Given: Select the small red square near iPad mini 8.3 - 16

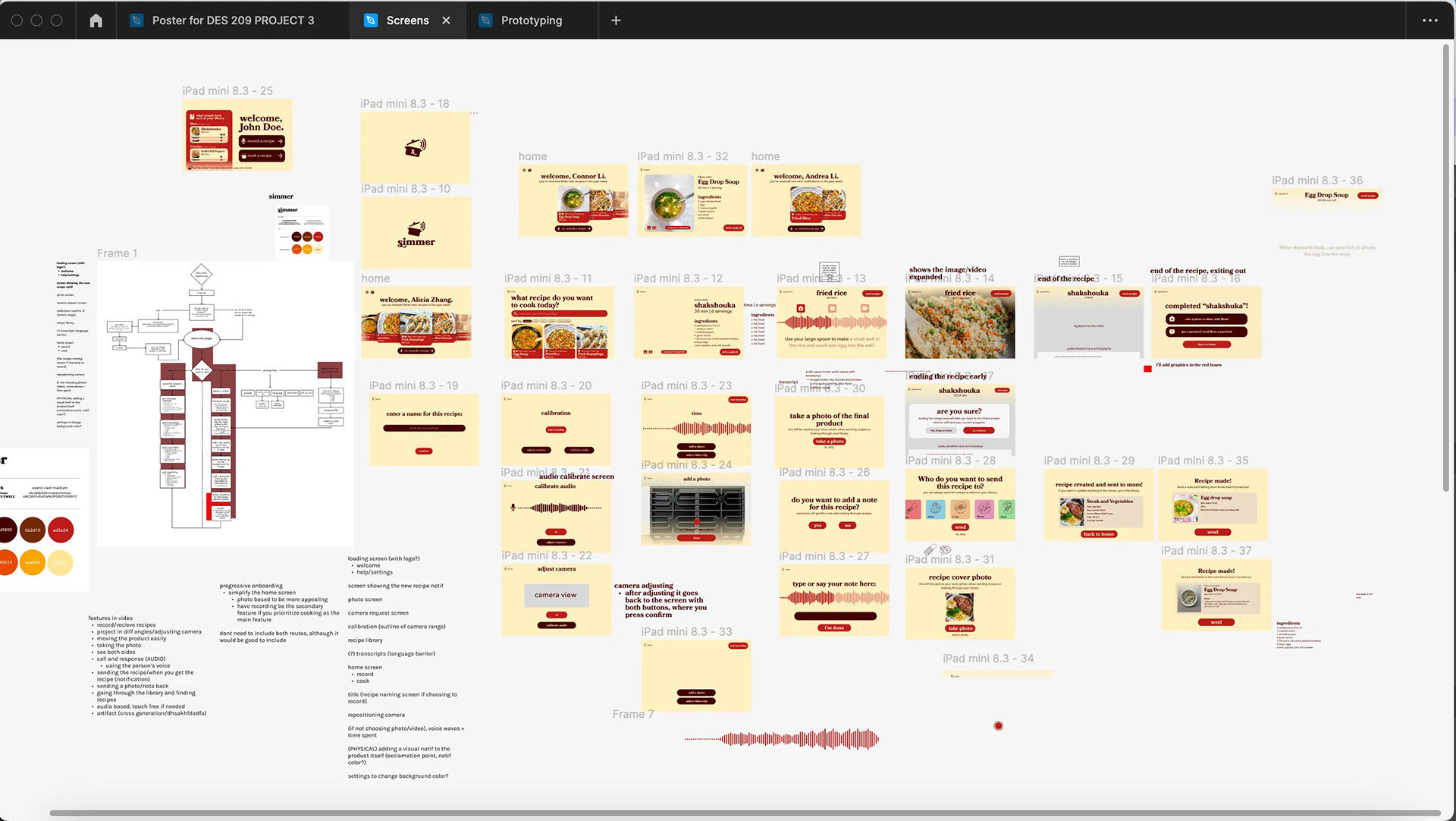Looking at the screenshot, I should pos(1147,369).
